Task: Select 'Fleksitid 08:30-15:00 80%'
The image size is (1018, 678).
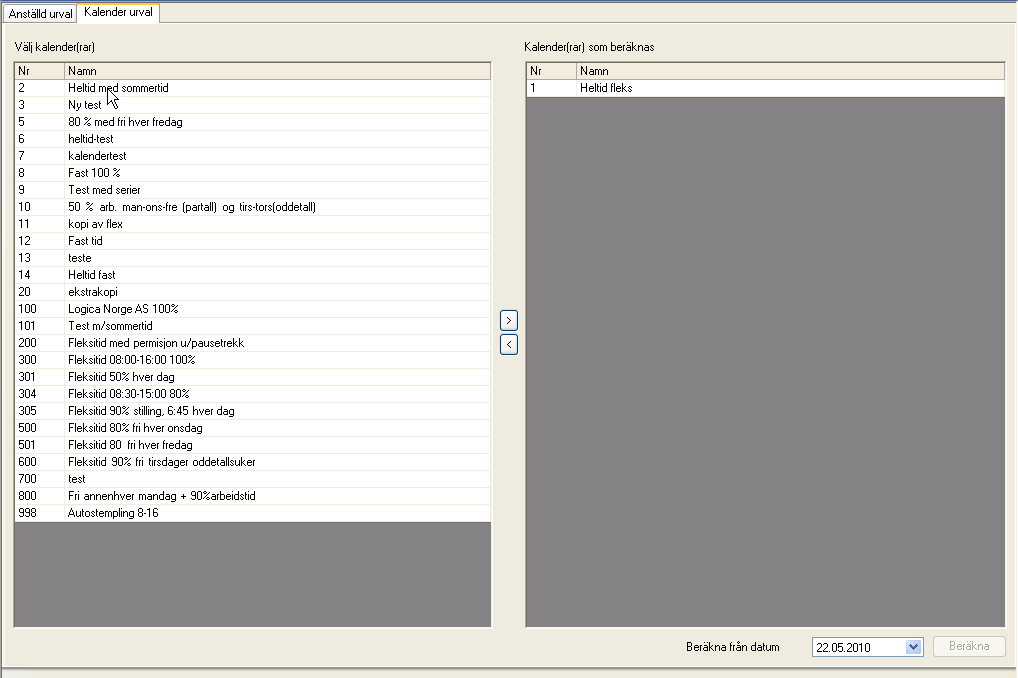Action: pos(253,394)
